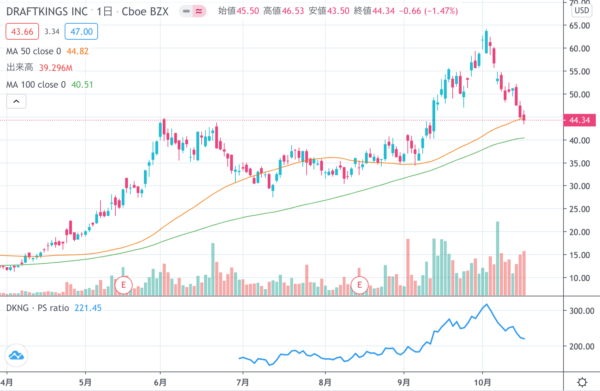Click the 終値 closing value 44.34 in header
Viewport: 600px width, 391px height.
[x=383, y=11]
